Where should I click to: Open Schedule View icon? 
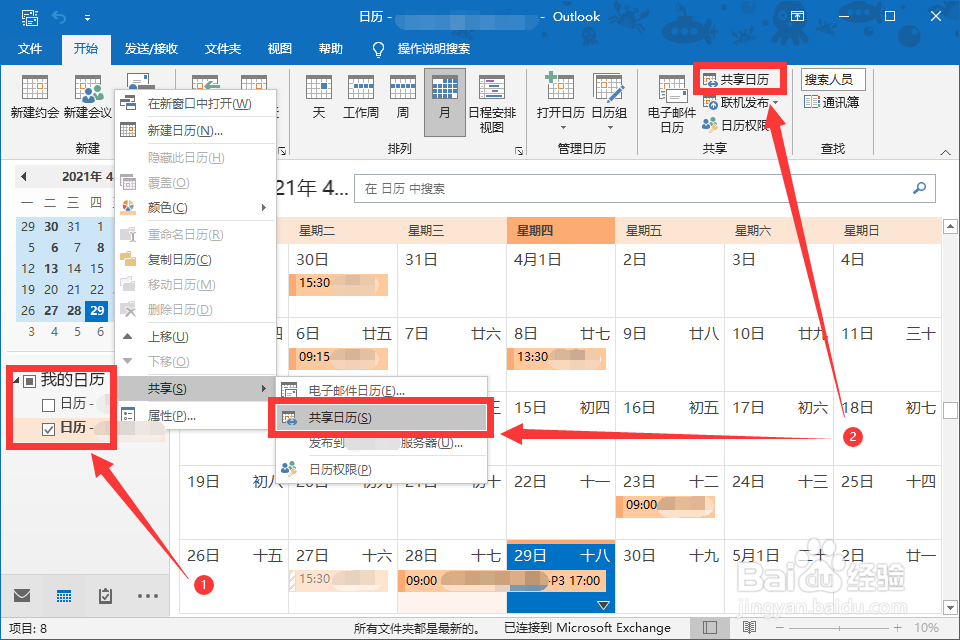pos(492,88)
